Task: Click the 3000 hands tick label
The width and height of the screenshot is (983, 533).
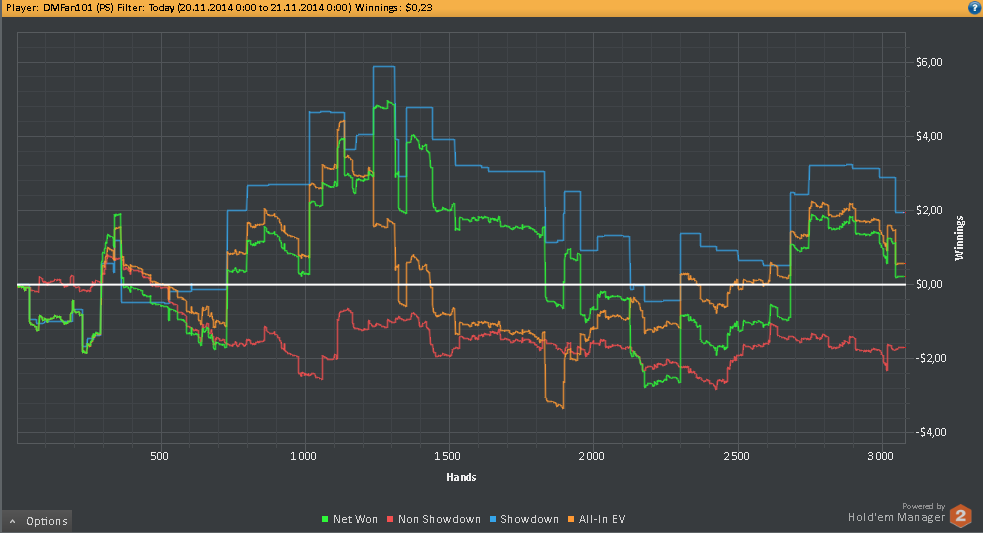Action: (x=880, y=456)
